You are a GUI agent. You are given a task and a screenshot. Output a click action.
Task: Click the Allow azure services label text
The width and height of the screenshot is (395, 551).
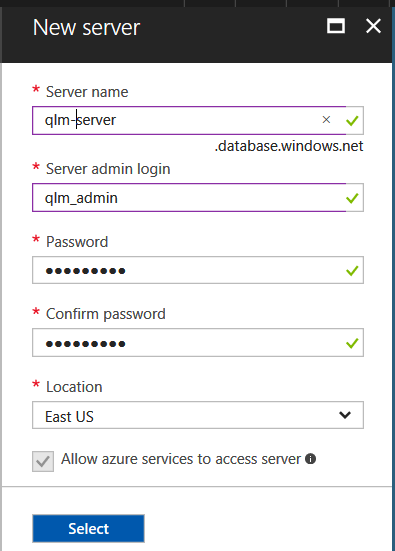(181, 459)
